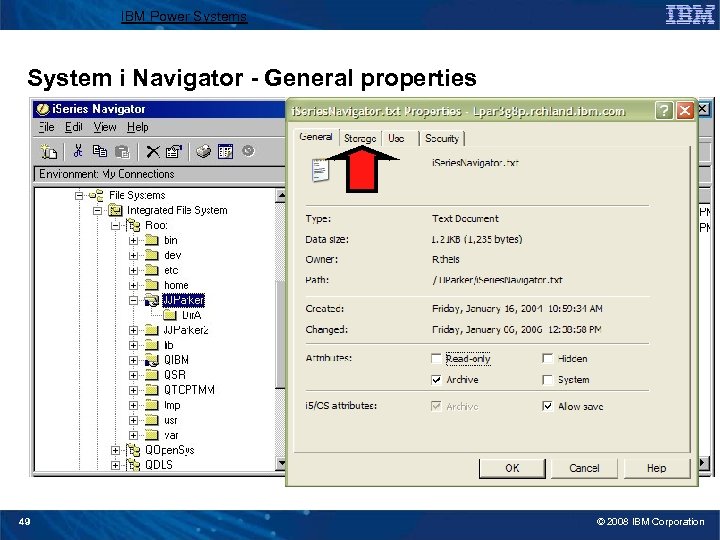Click the Integrated File System icon
Screen dimensions: 720x540
[115, 210]
